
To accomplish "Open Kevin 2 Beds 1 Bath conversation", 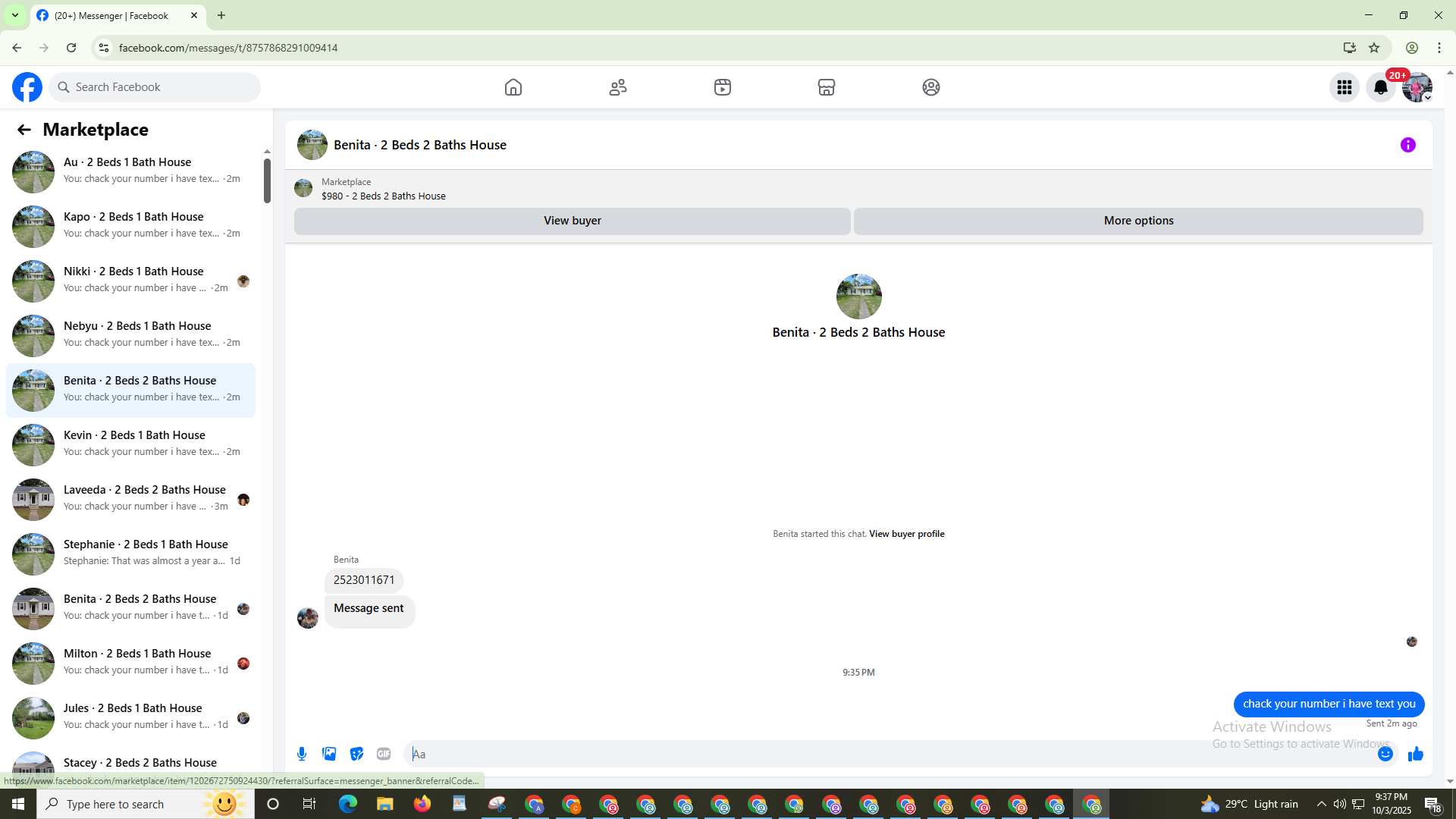I will (x=131, y=444).
